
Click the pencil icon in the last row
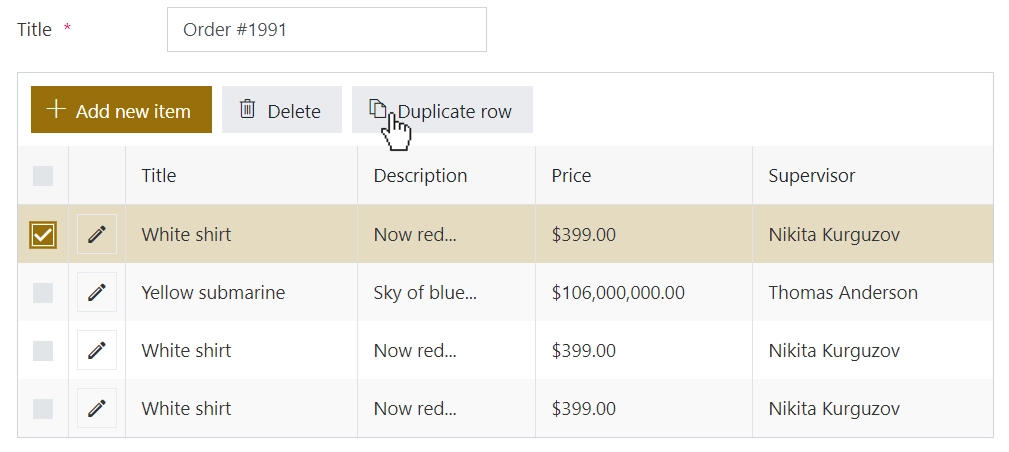click(x=97, y=408)
